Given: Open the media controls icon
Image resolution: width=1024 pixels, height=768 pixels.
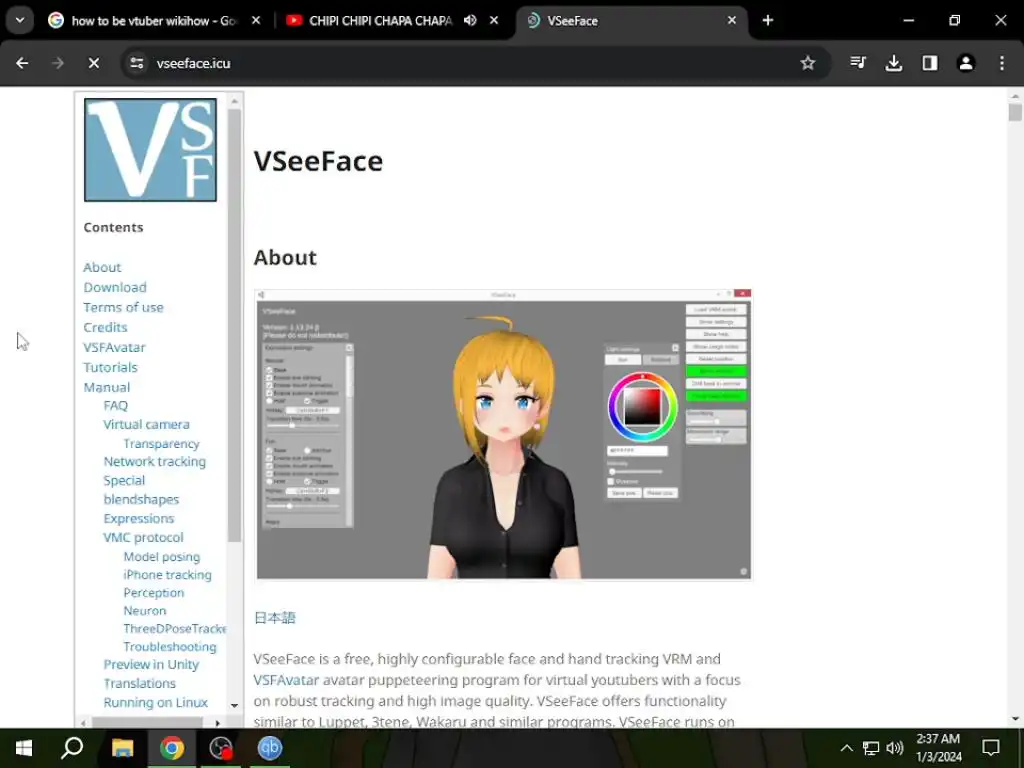Looking at the screenshot, I should point(858,63).
